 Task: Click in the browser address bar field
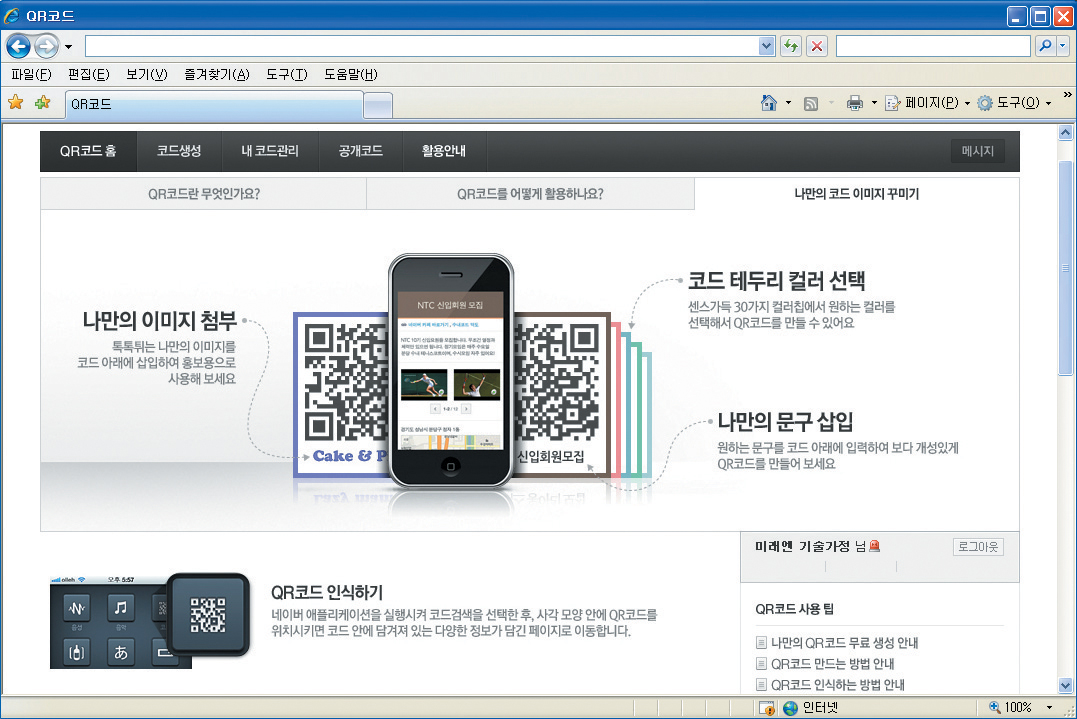420,46
